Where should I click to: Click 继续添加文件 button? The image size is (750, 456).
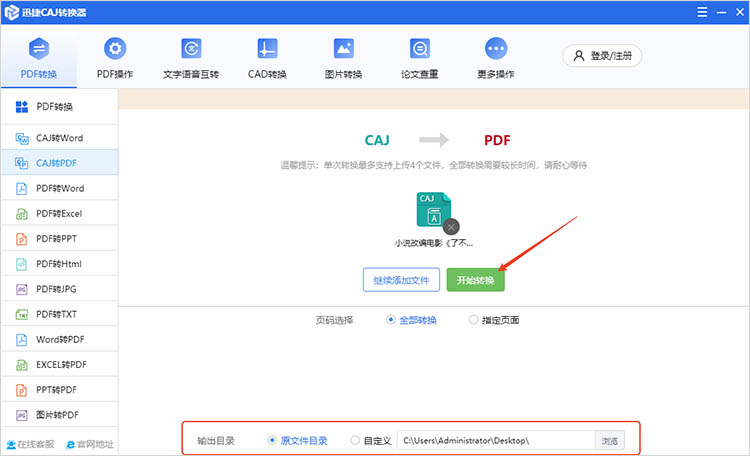[401, 280]
